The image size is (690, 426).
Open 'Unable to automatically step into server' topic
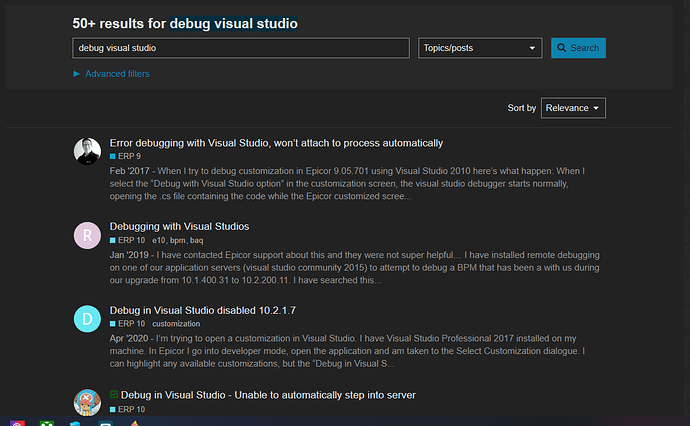point(268,395)
